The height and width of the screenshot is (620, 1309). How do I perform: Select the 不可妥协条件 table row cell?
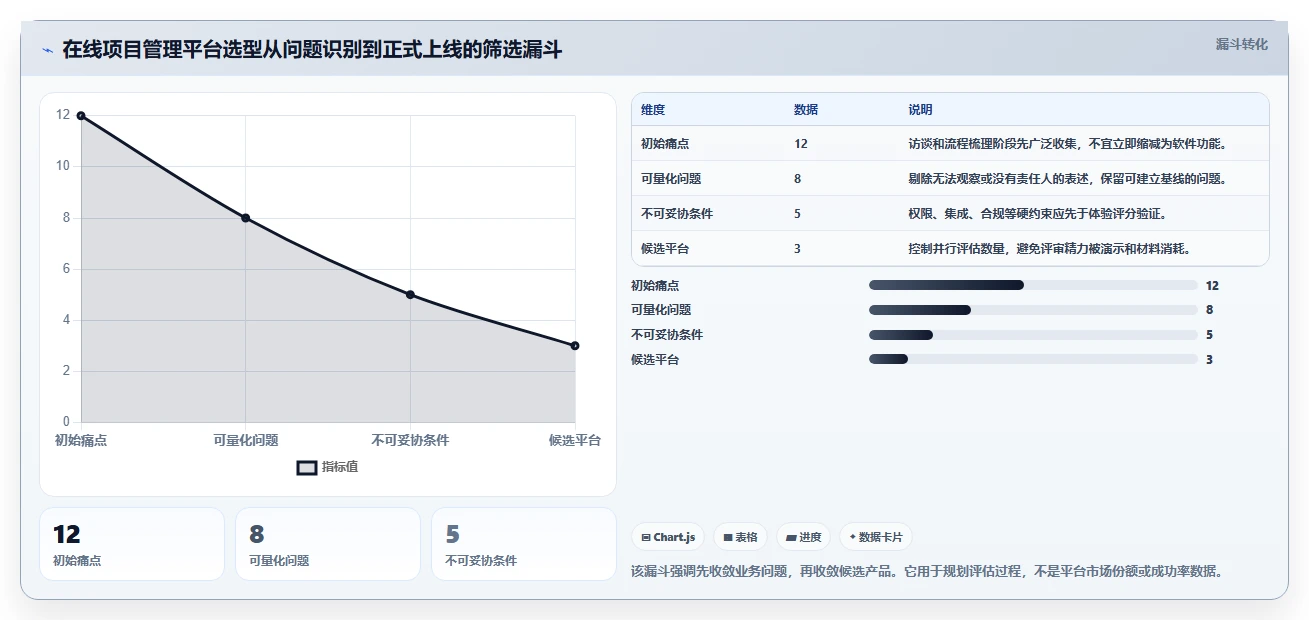(677, 214)
